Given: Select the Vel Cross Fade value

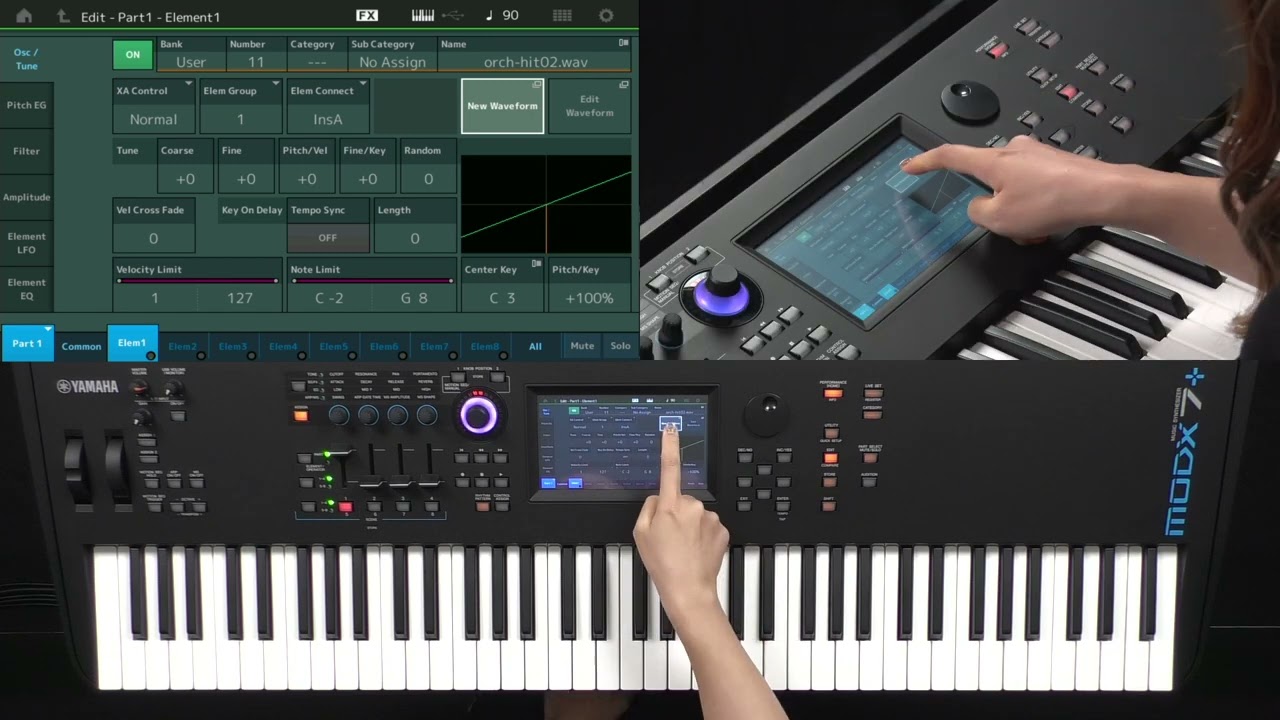Looking at the screenshot, I should (153, 239).
